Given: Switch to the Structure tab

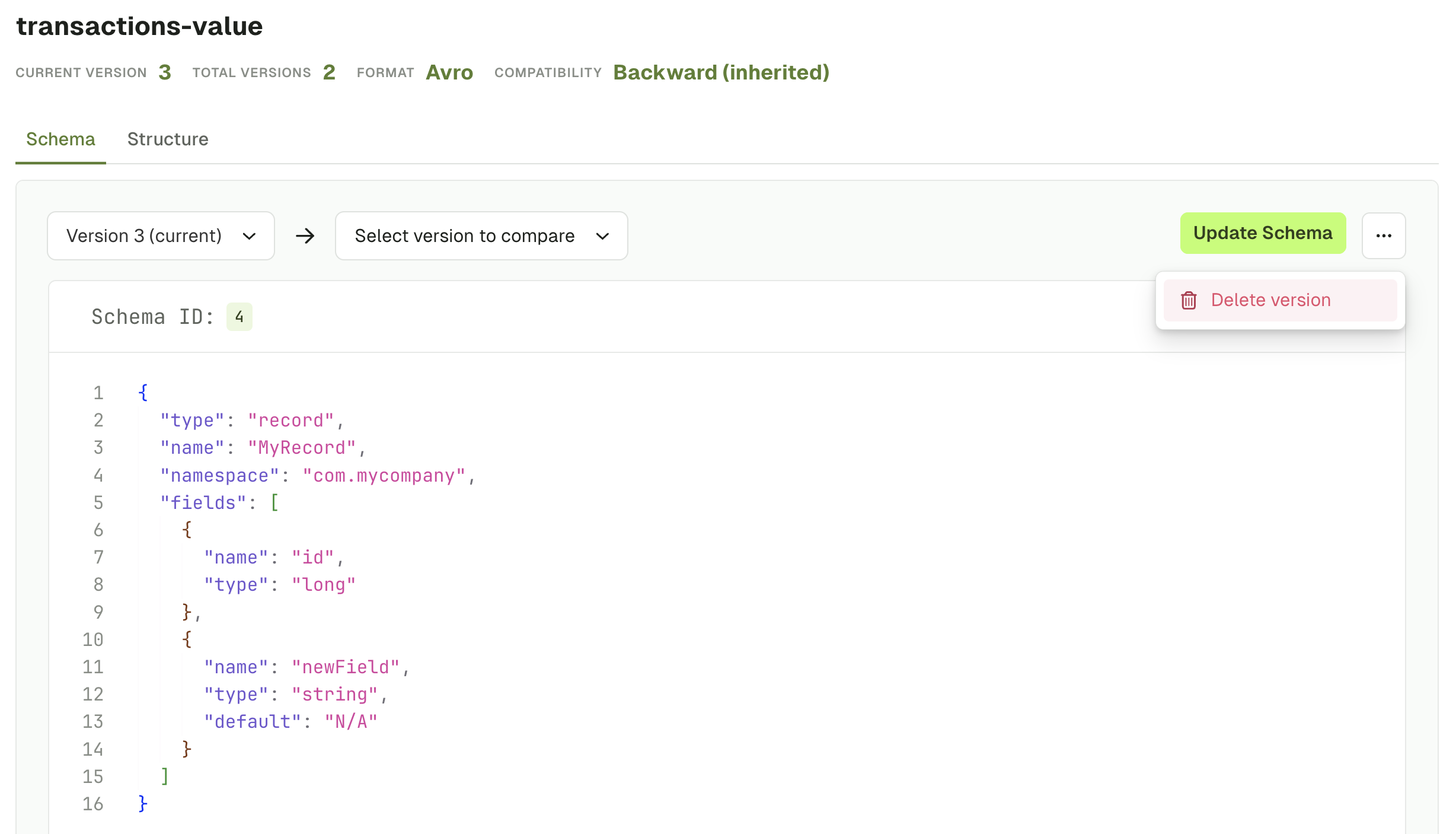Looking at the screenshot, I should click(x=168, y=139).
